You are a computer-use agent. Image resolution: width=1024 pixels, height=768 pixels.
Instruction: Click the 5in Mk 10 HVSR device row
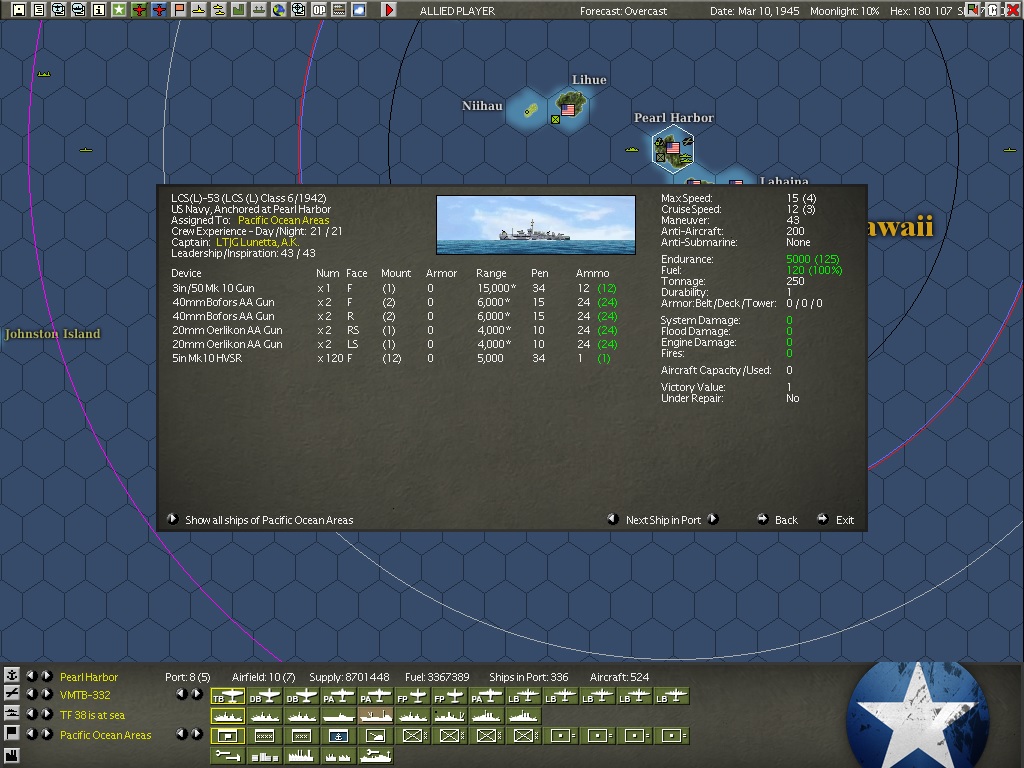tap(394, 358)
